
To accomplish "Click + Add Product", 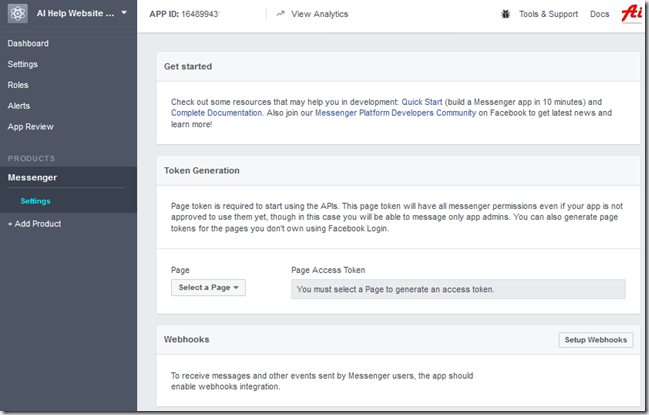I will tap(34, 224).
